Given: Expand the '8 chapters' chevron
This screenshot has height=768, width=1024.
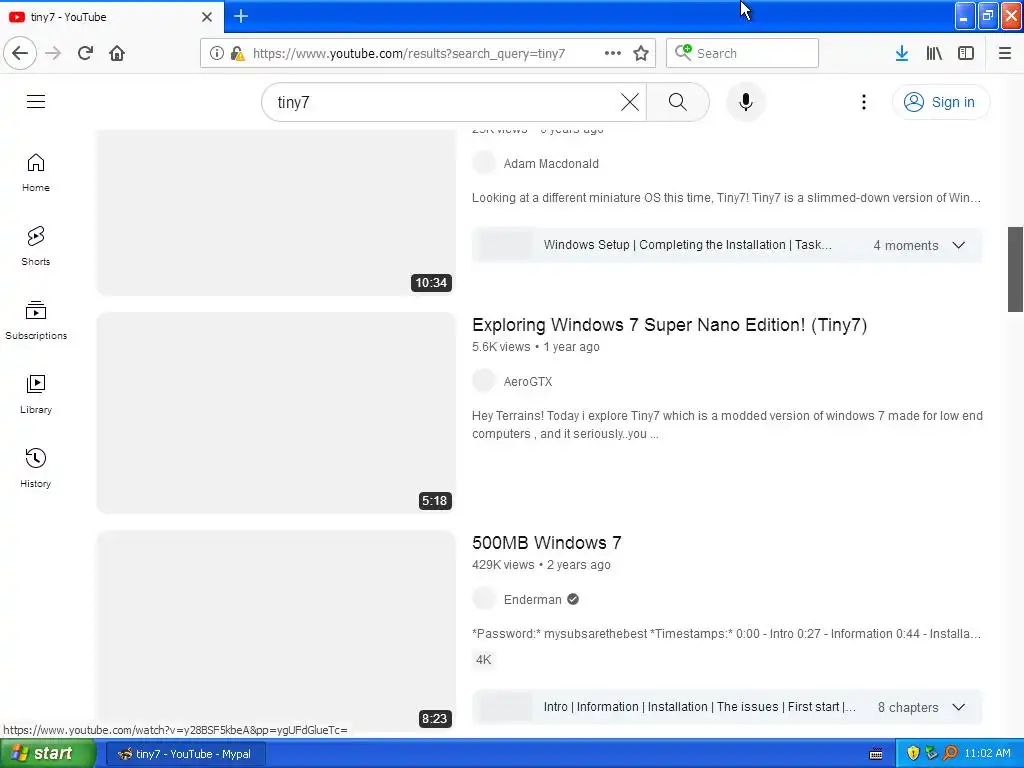Looking at the screenshot, I should coord(958,707).
